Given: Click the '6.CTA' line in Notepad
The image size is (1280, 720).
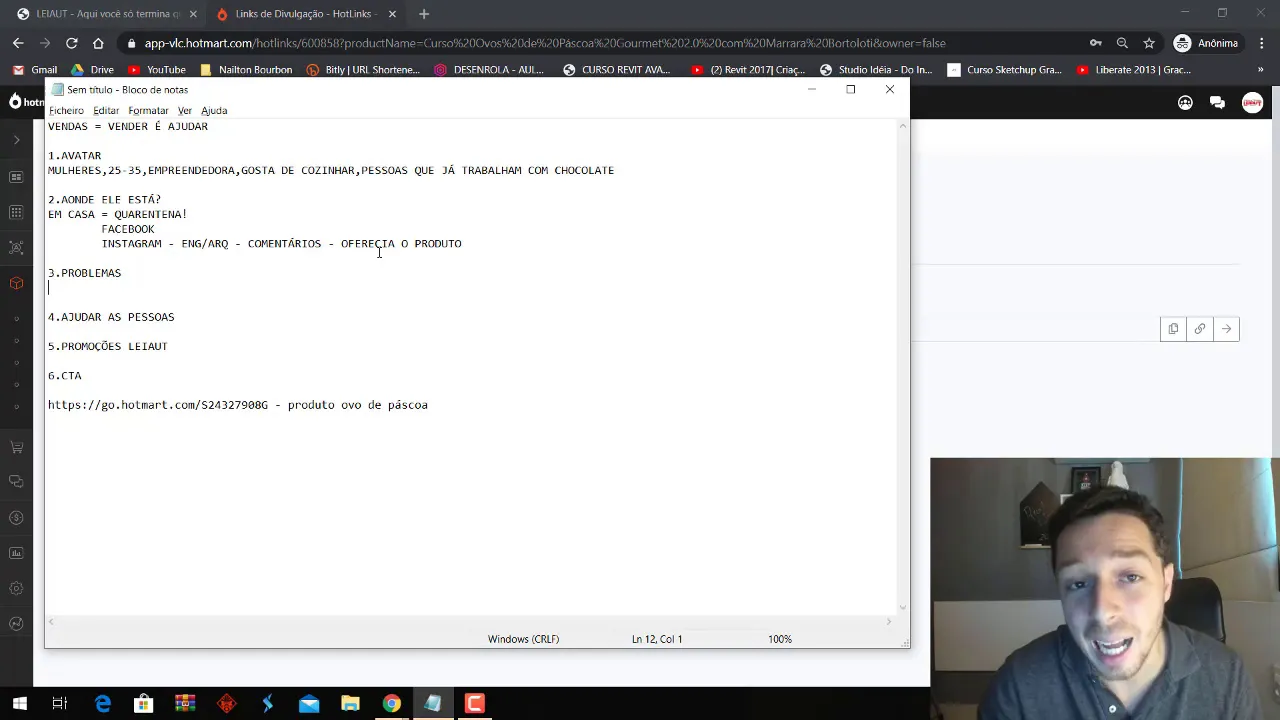Looking at the screenshot, I should coord(65,376).
